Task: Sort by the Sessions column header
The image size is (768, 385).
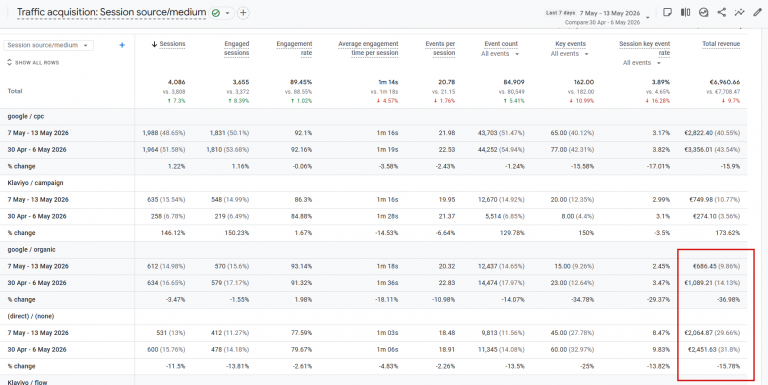Action: click(x=172, y=44)
